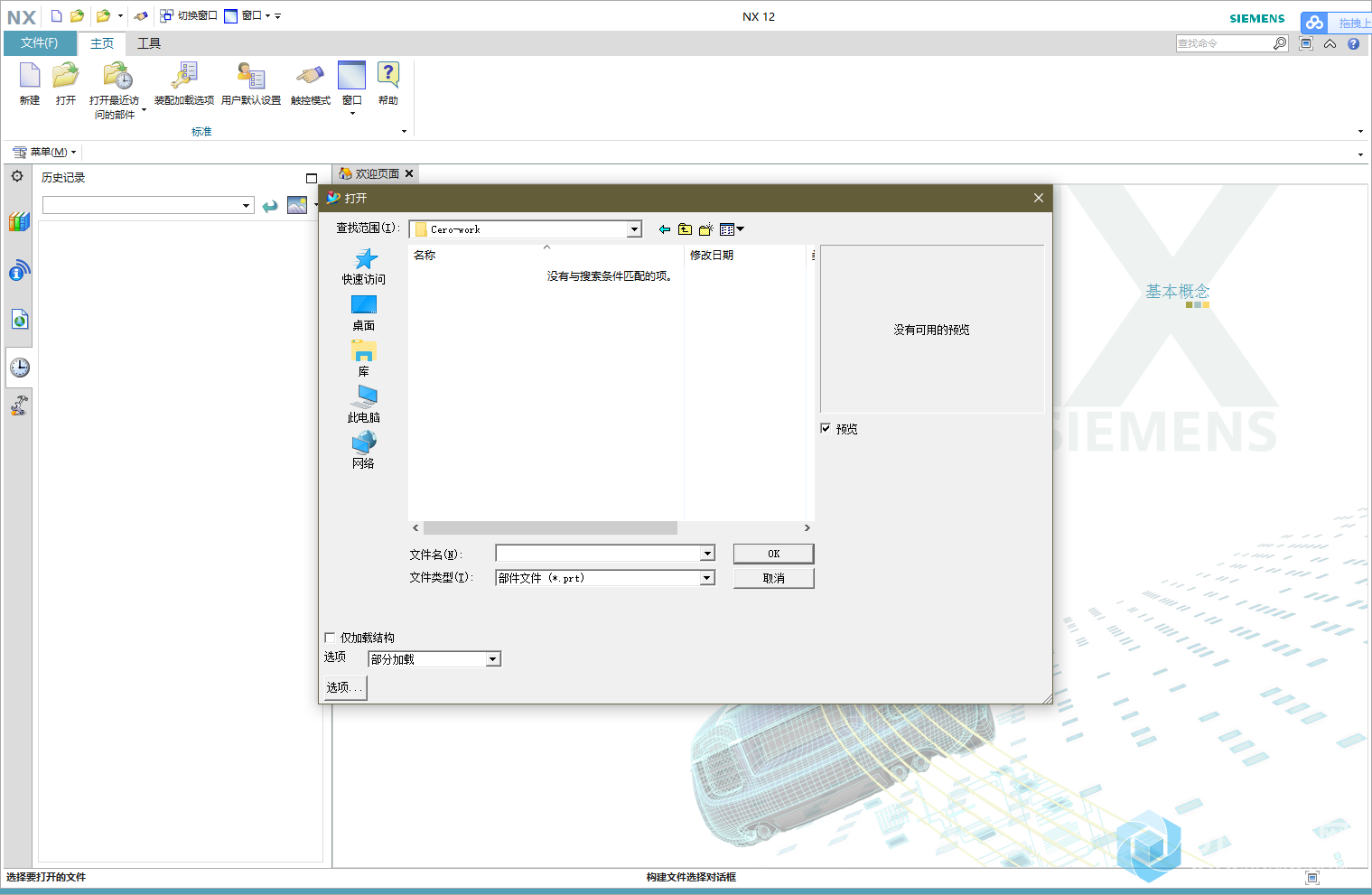Click first open folder icon in quick access toolbar
The width and height of the screenshot is (1372, 895).
point(78,15)
